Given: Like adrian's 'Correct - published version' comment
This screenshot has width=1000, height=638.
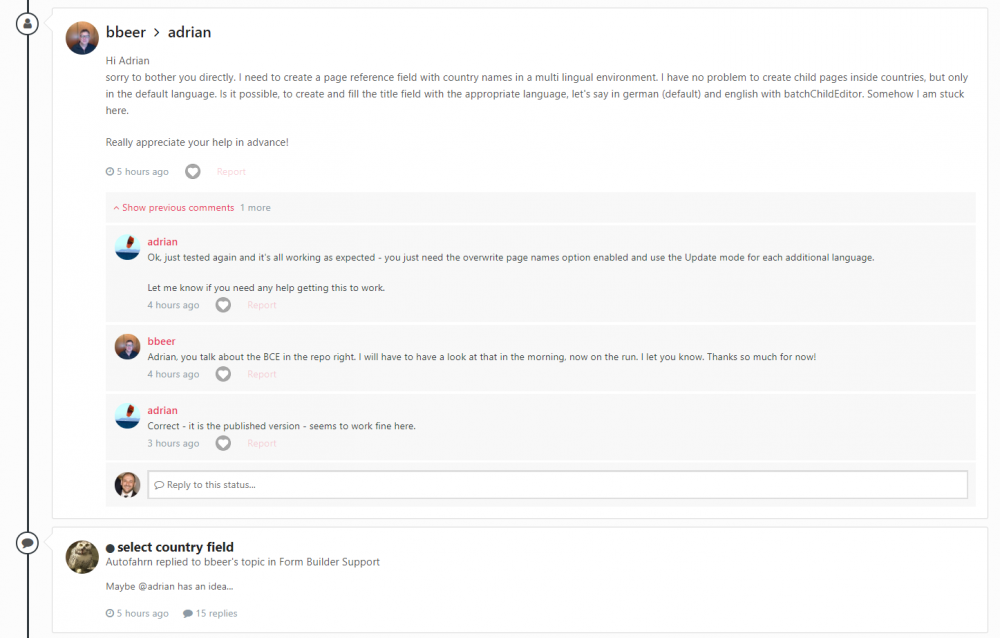Looking at the screenshot, I should 223,443.
